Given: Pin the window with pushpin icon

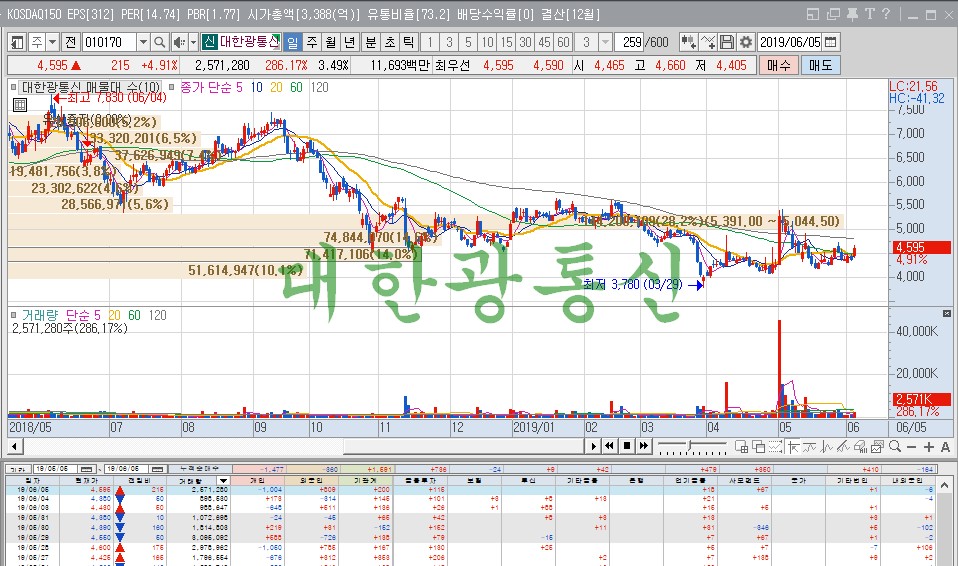Looking at the screenshot, I should coord(852,14).
